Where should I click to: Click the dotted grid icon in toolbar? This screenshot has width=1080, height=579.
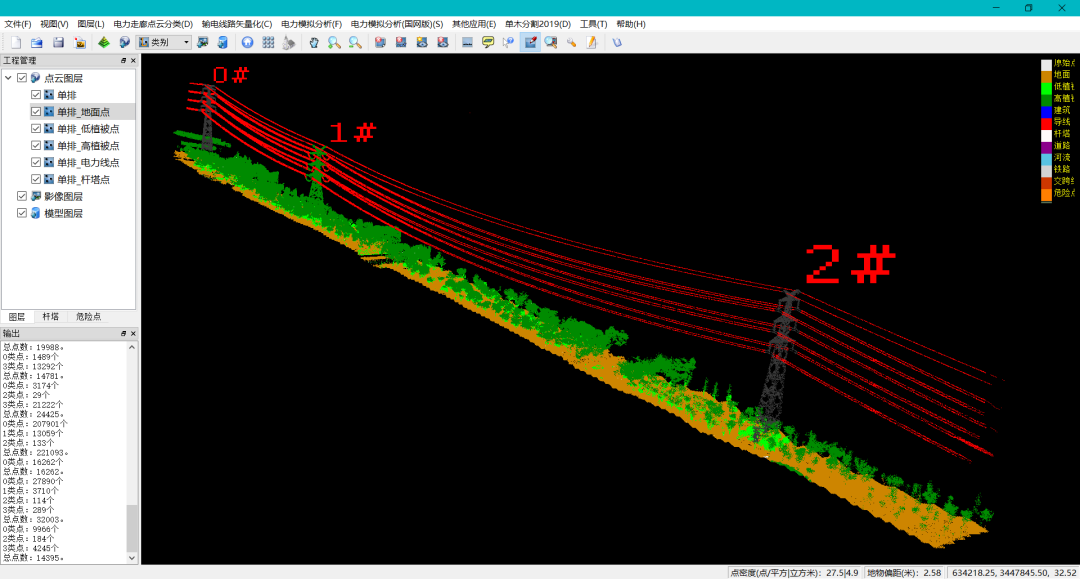[x=268, y=42]
